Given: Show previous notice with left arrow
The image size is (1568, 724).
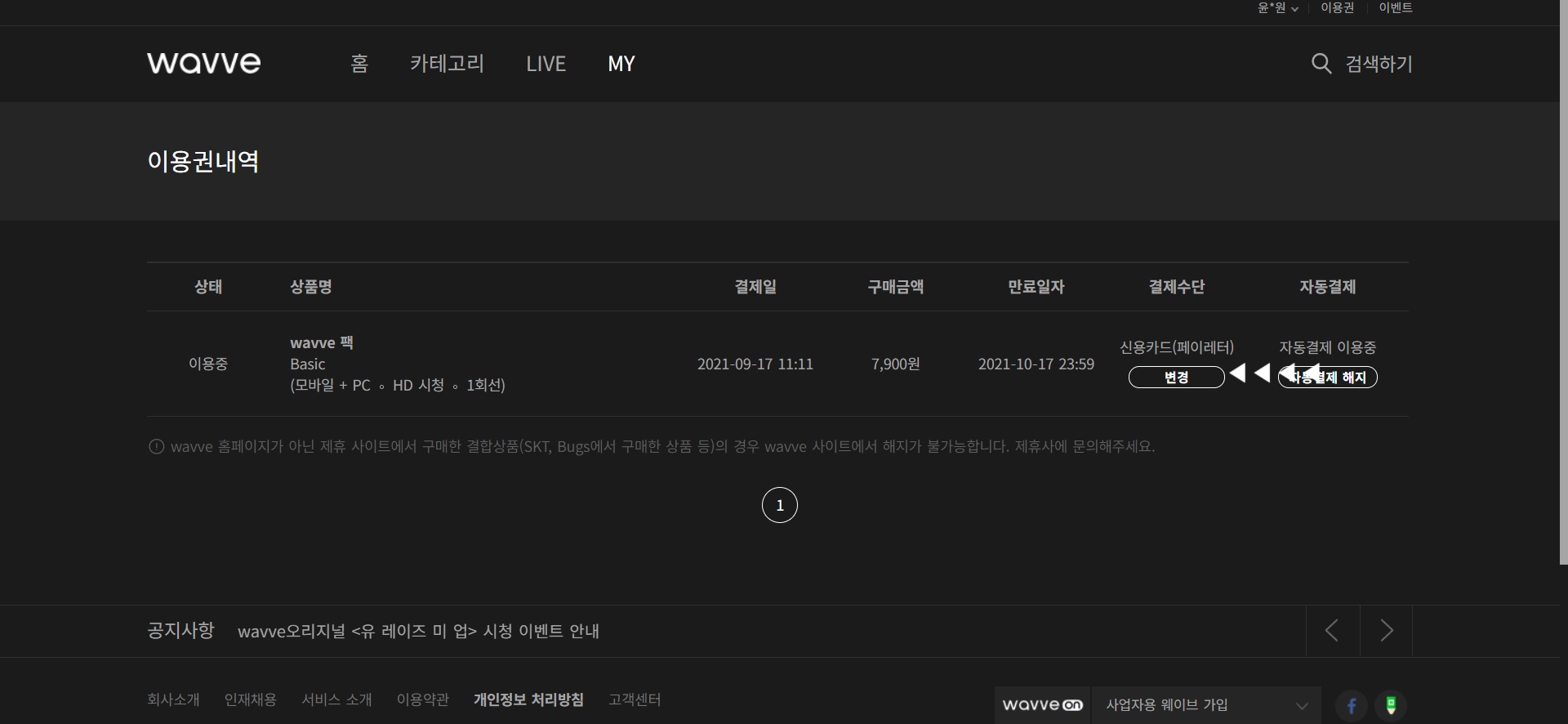Looking at the screenshot, I should coord(1332,631).
